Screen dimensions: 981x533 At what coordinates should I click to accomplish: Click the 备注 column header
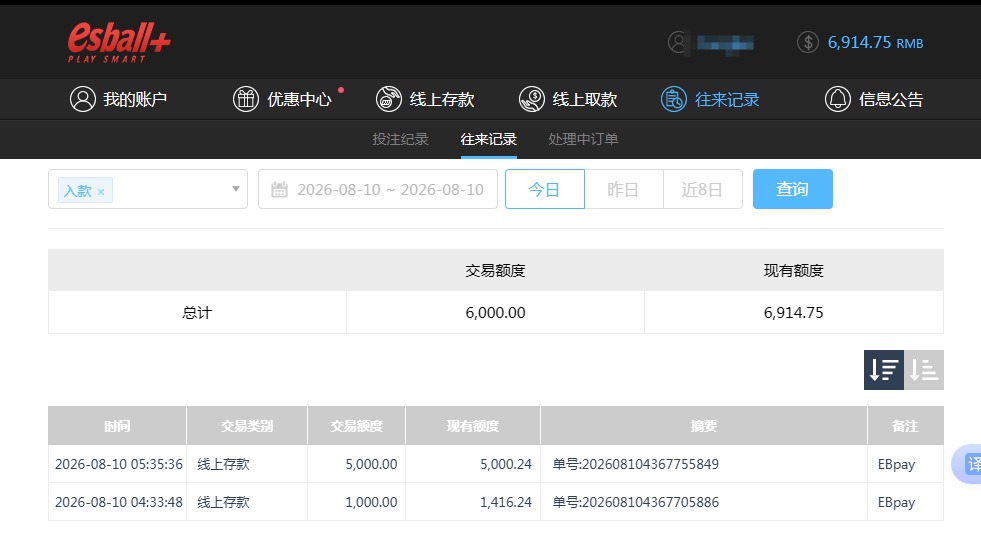tap(905, 426)
